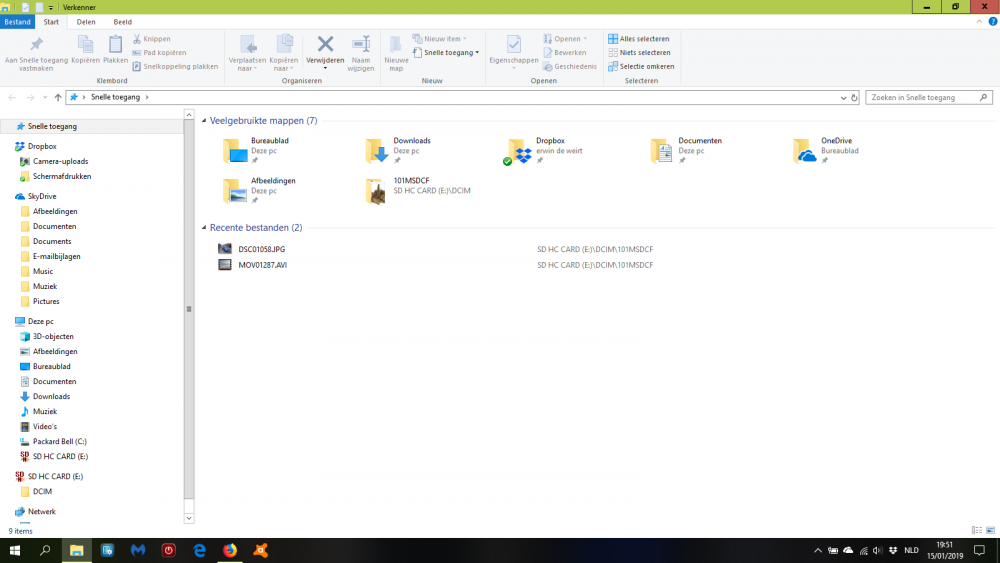Viewport: 1000px width, 563px height.
Task: Open the address bar history dropdown
Action: [840, 97]
